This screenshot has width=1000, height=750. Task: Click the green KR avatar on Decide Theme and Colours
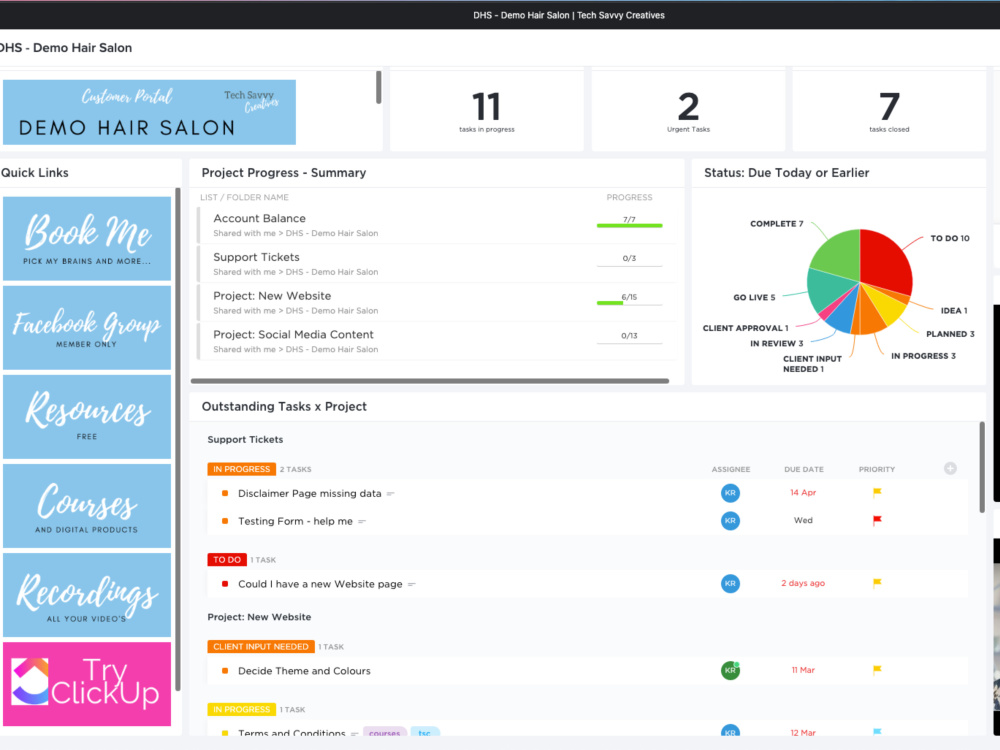(x=730, y=670)
